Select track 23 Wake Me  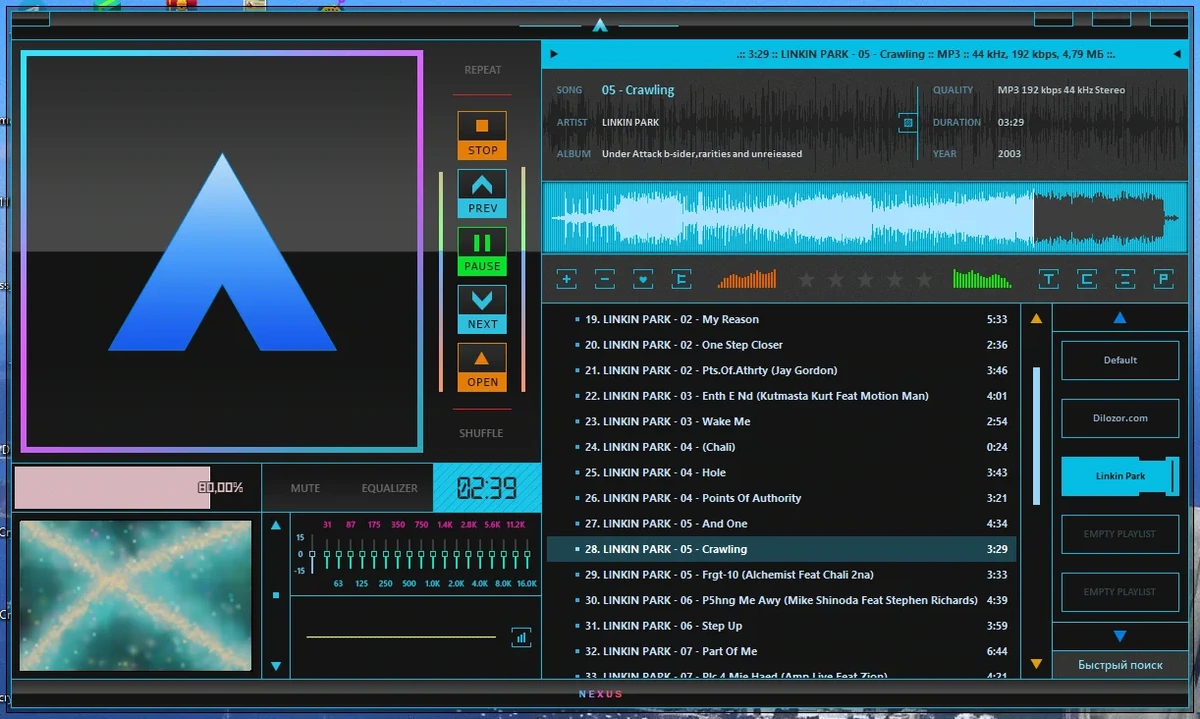click(782, 421)
